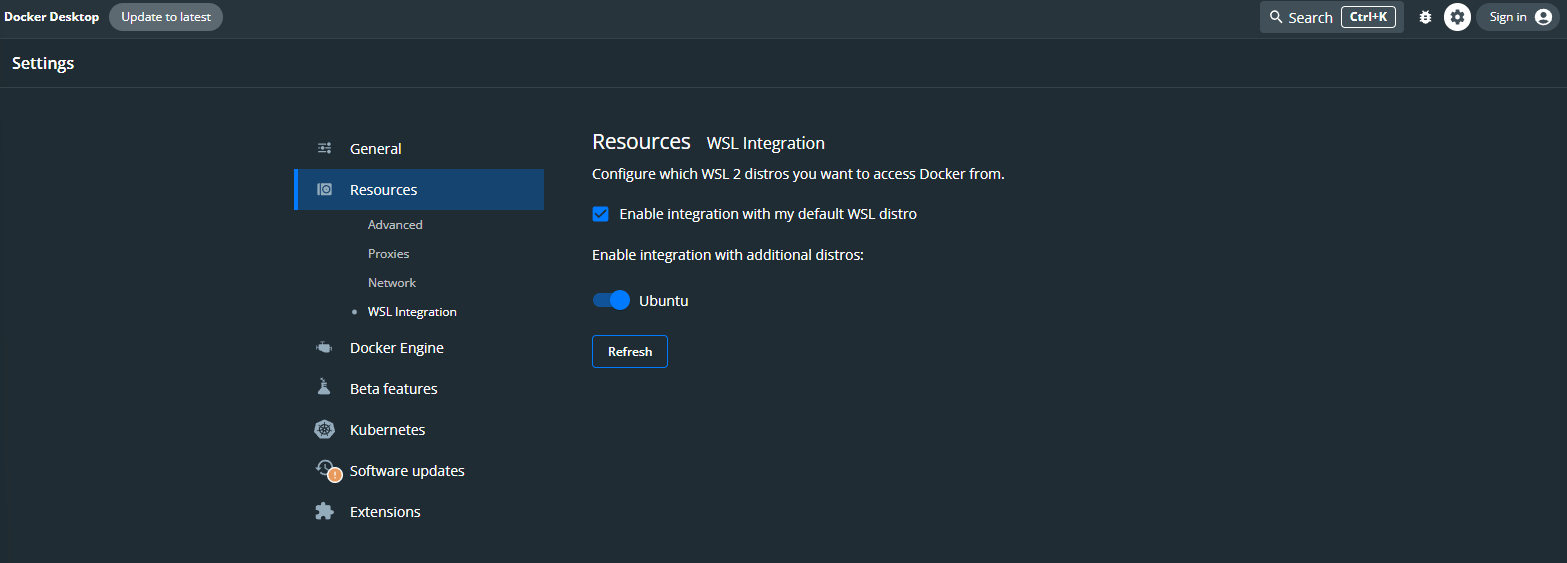Viewport: 1567px width, 563px height.
Task: Click the Update to latest button
Action: 166,17
